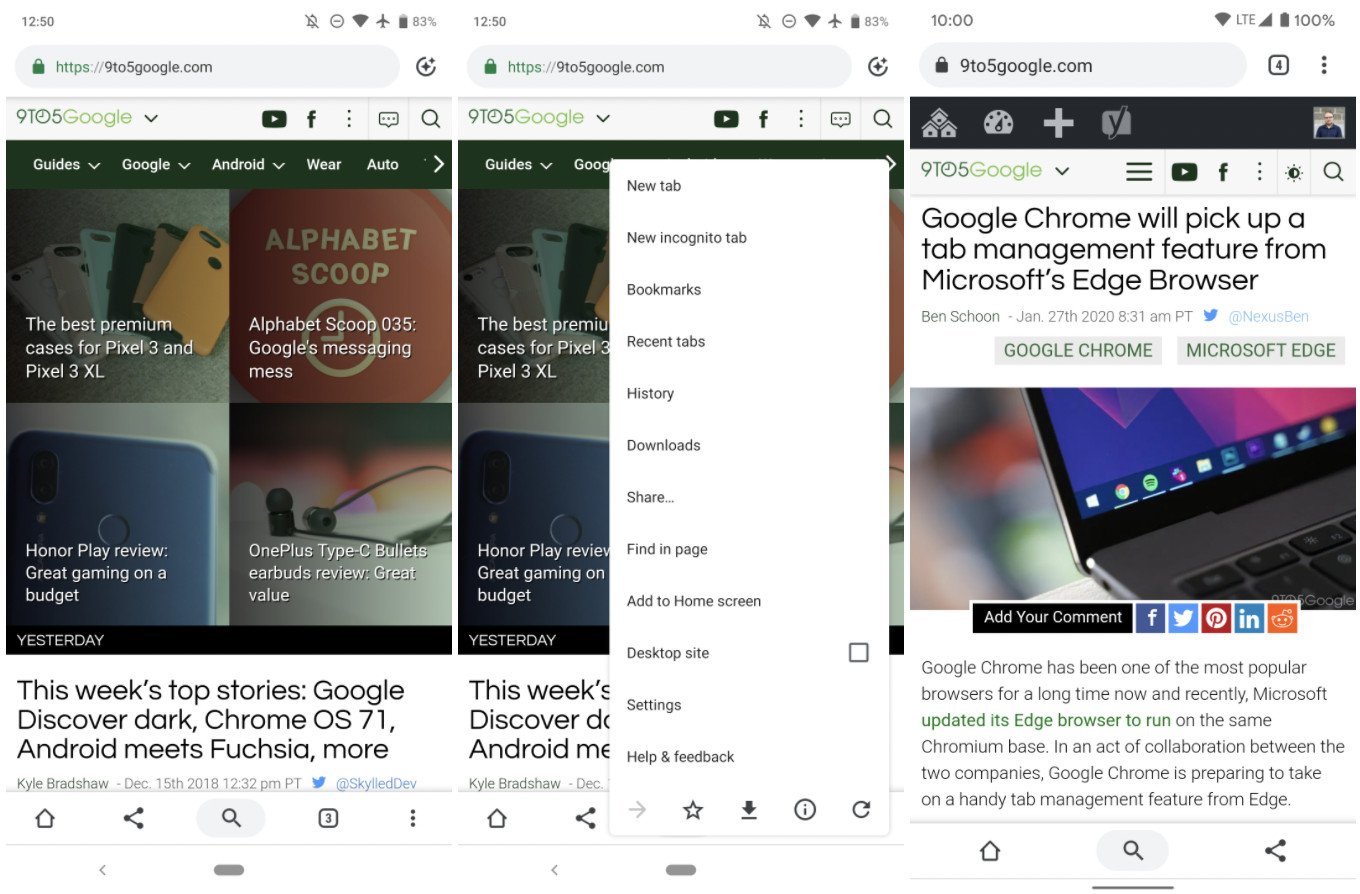
Task: Tap Android back arrow on 3-tab screen
Action: (x=102, y=870)
